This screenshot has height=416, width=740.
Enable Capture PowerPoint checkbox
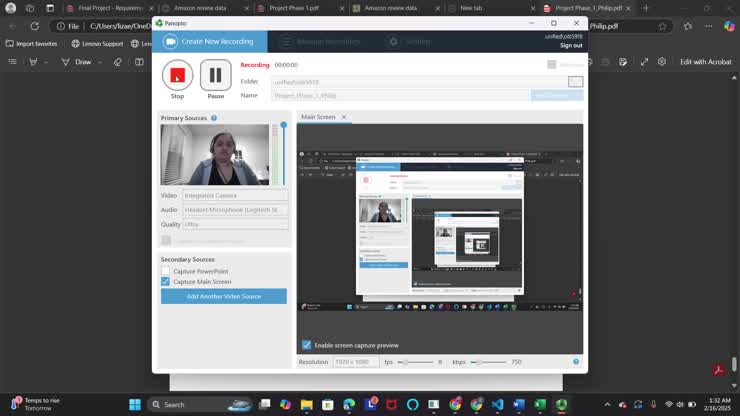point(166,271)
